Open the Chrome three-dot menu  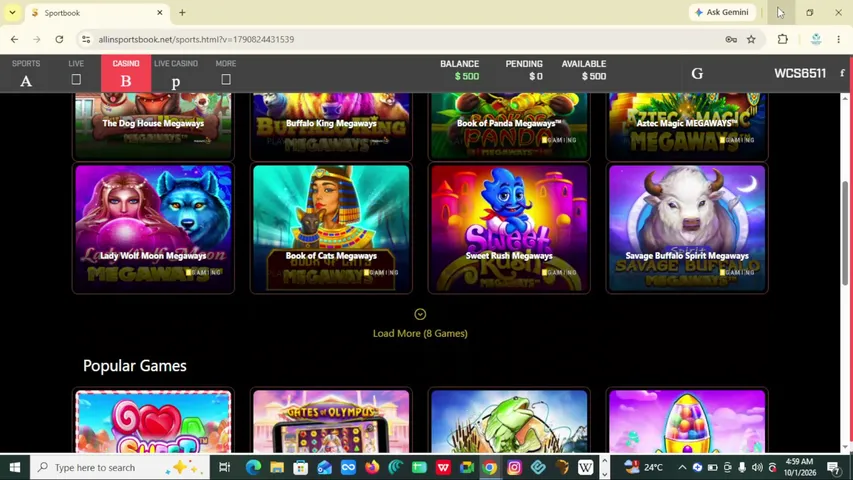click(838, 39)
